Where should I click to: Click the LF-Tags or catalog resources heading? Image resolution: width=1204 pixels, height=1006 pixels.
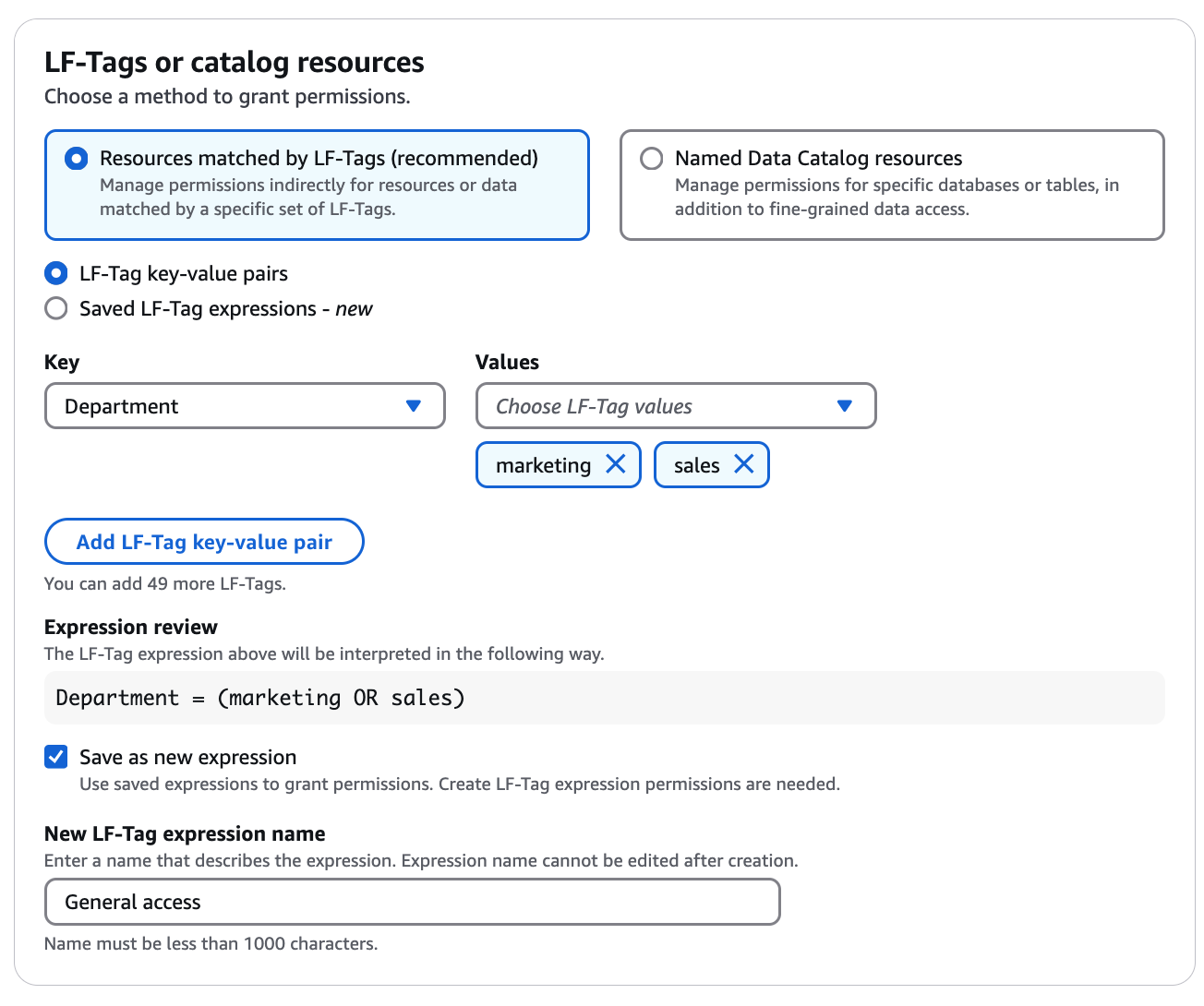tap(234, 62)
